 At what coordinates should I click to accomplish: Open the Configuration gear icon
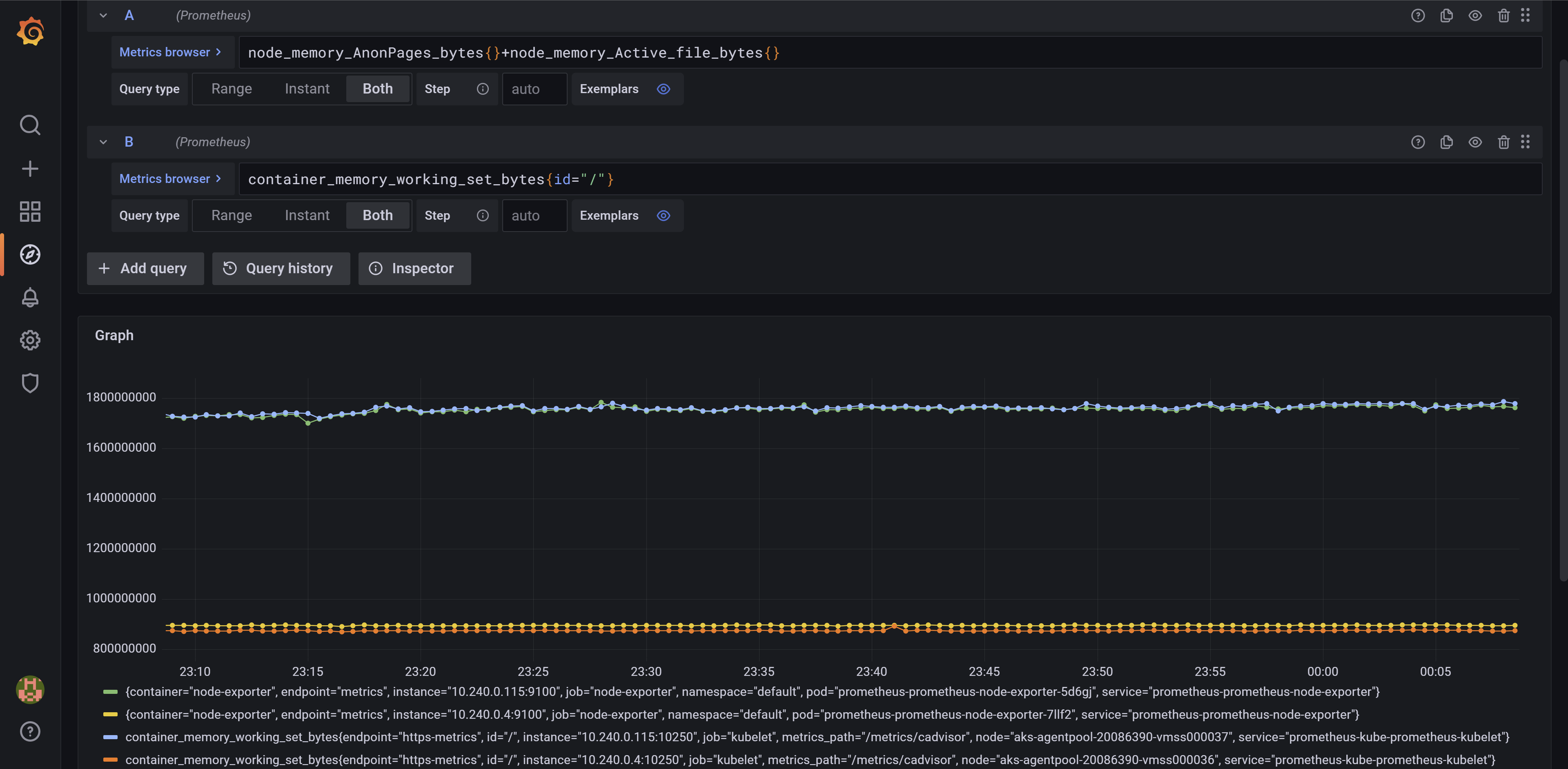click(30, 340)
